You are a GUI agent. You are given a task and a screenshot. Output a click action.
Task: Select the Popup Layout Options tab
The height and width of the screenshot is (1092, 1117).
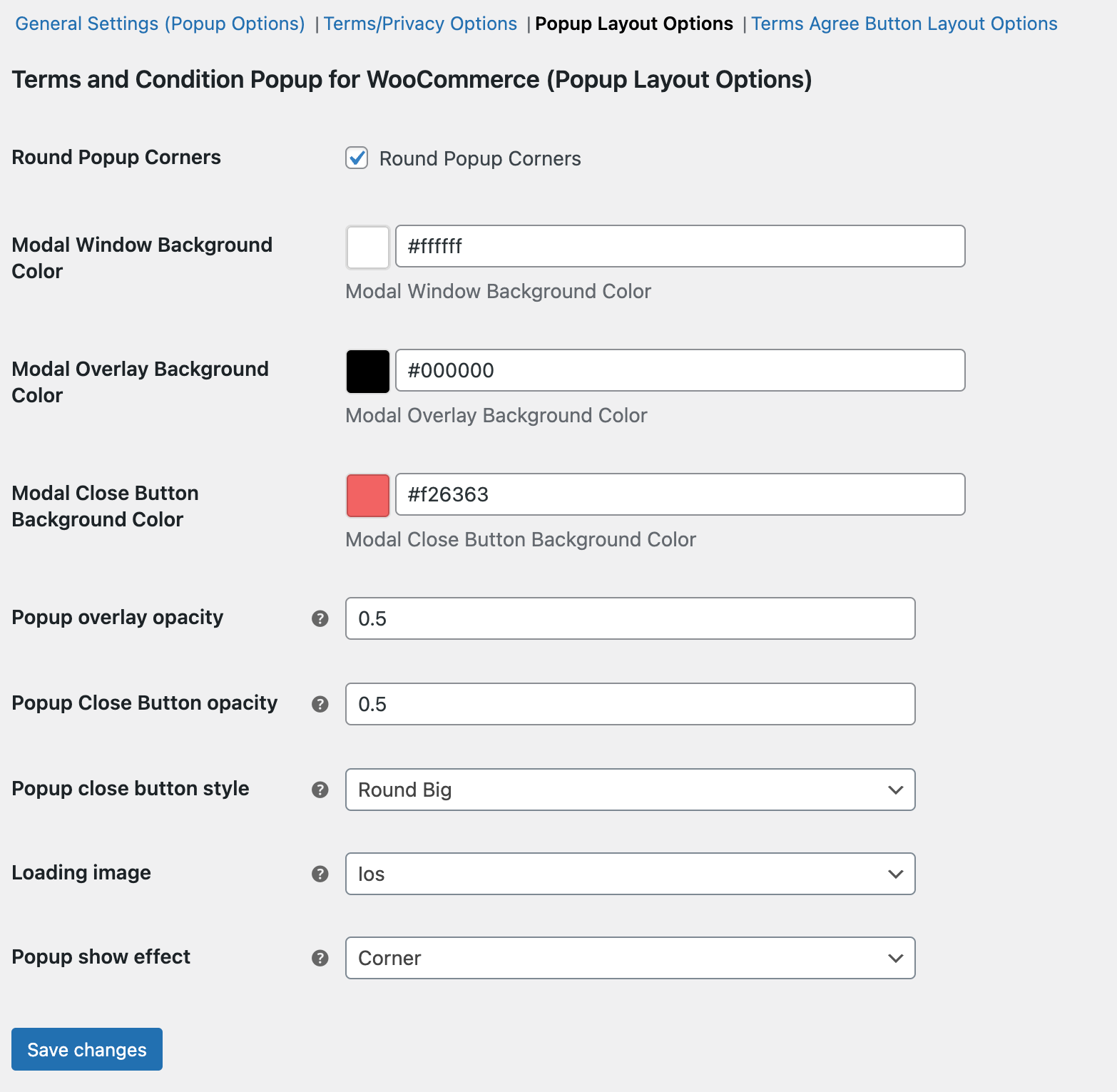tap(634, 24)
